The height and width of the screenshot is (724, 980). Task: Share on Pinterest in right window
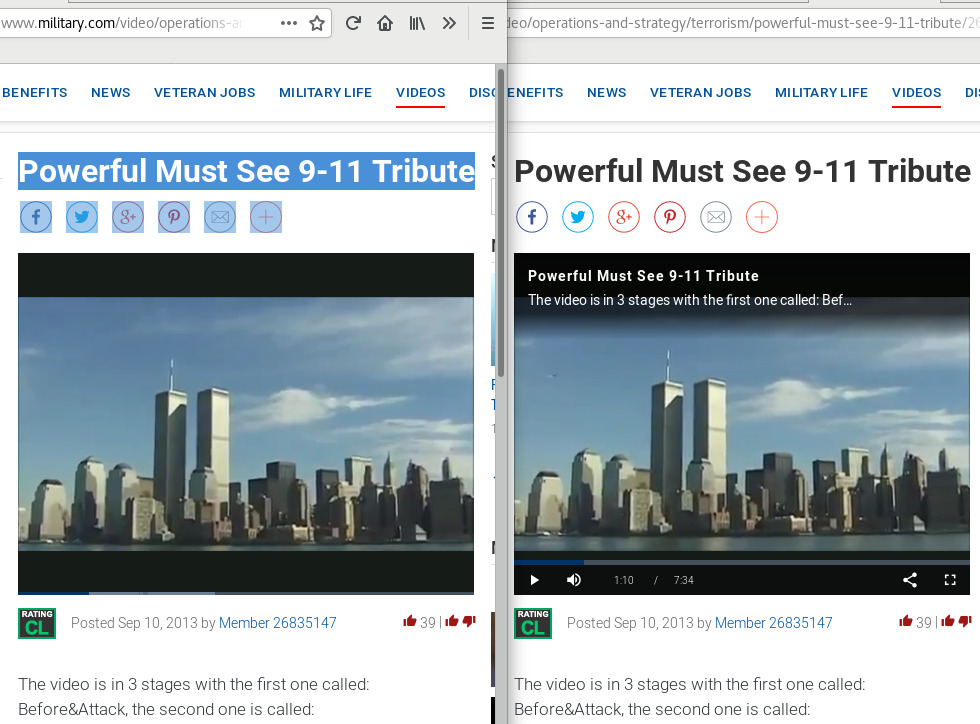pyautogui.click(x=670, y=217)
